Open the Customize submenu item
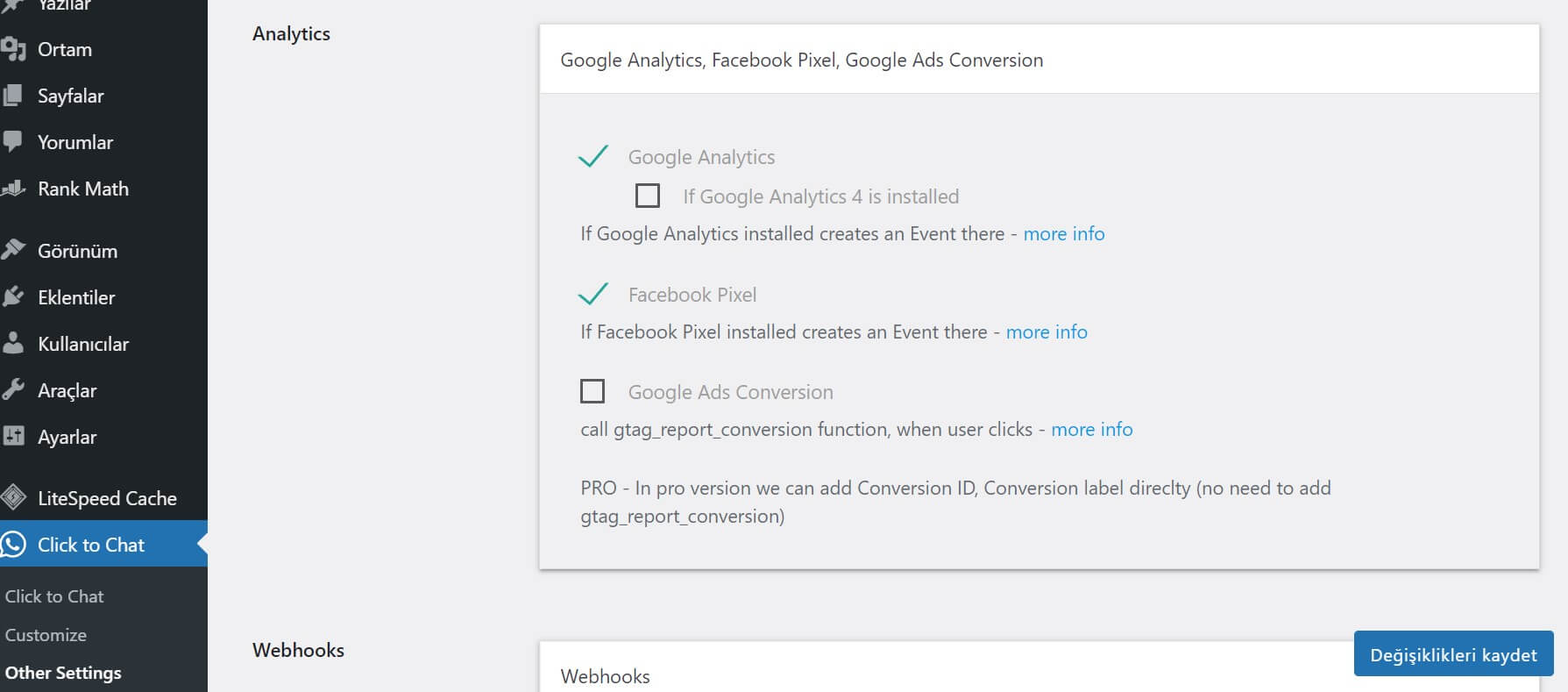This screenshot has width=1568, height=692. click(x=46, y=635)
